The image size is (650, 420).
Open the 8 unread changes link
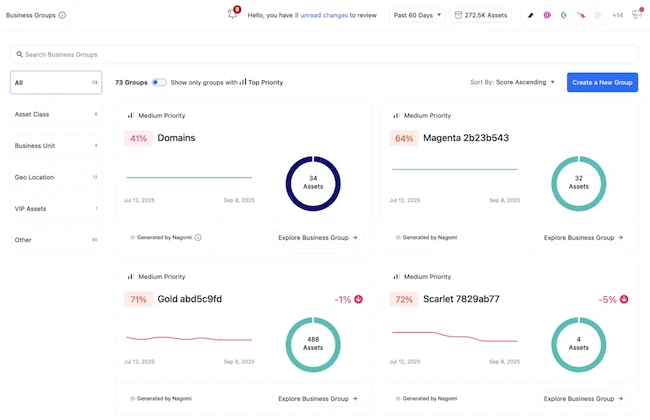coord(321,15)
